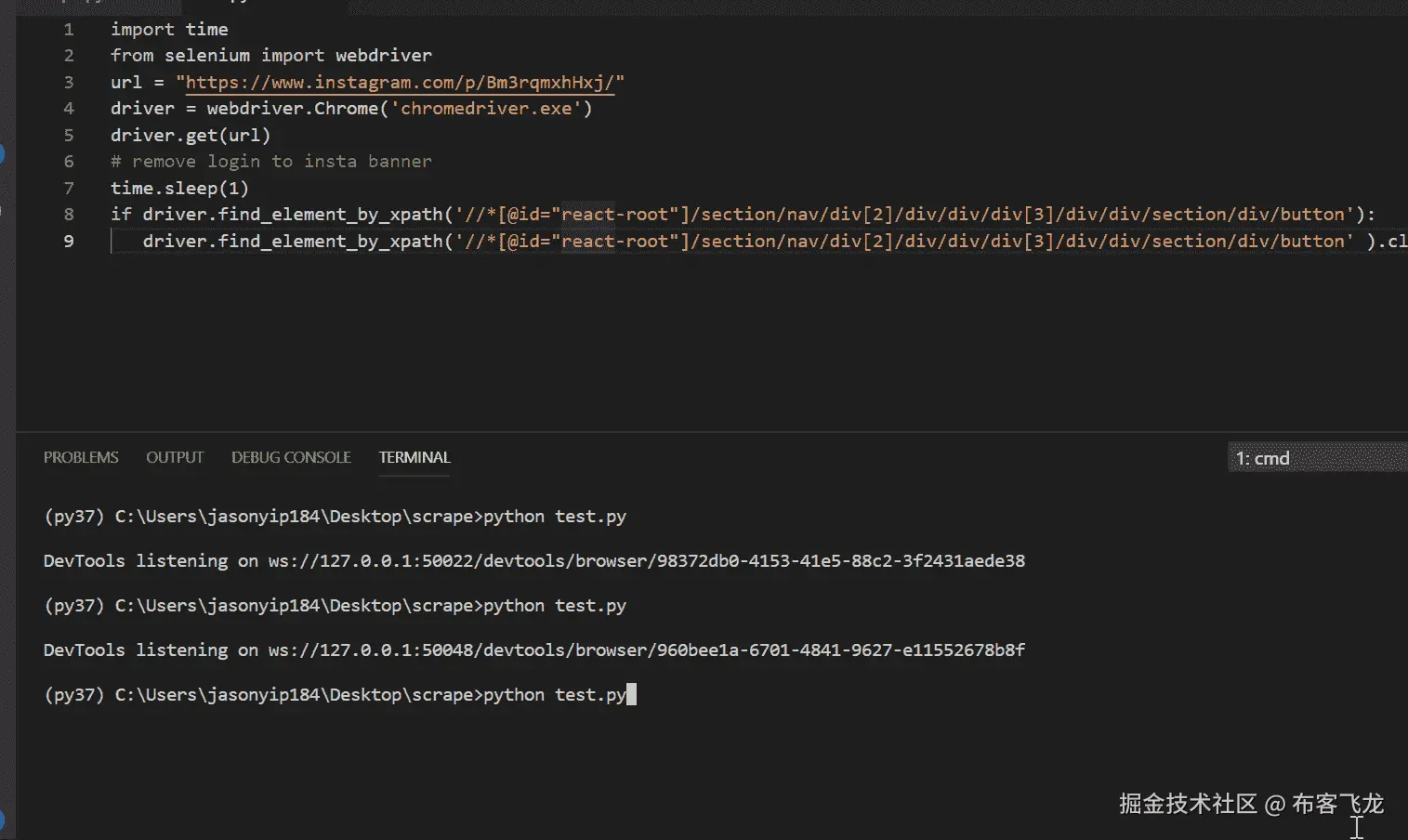This screenshot has width=1408, height=840.
Task: Place cursor on the 'chromedriver.exe' string
Action: point(486,109)
